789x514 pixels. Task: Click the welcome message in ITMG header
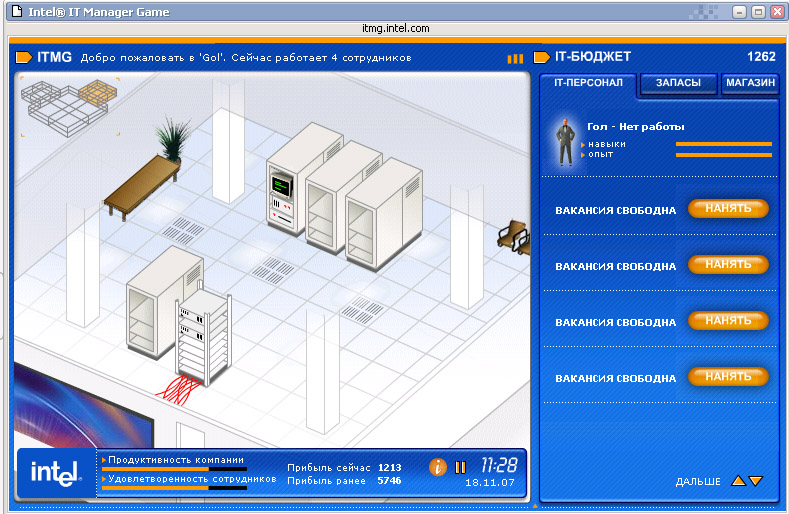coord(246,58)
